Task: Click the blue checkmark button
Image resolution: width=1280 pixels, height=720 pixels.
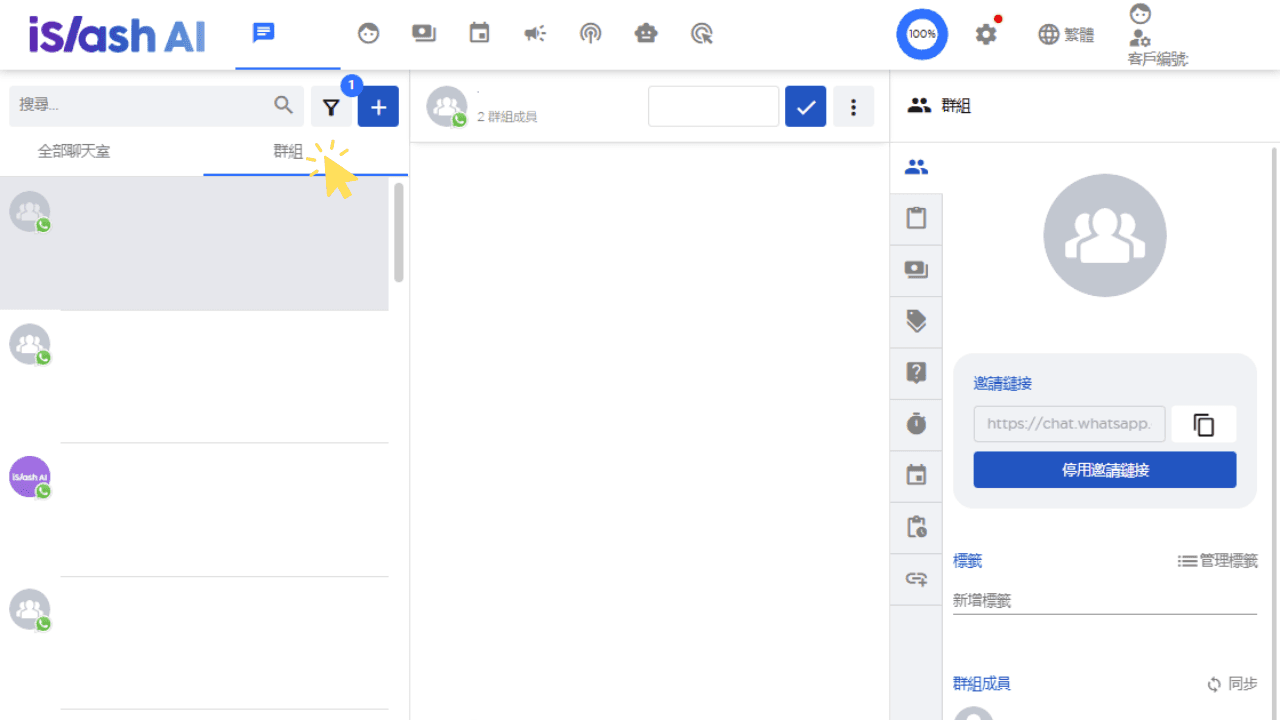Action: click(806, 106)
